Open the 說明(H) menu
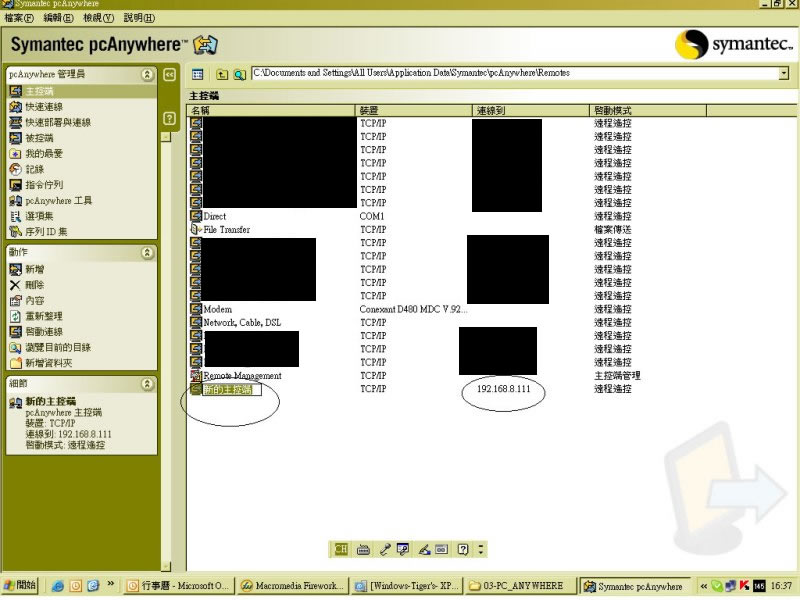 click(x=139, y=18)
